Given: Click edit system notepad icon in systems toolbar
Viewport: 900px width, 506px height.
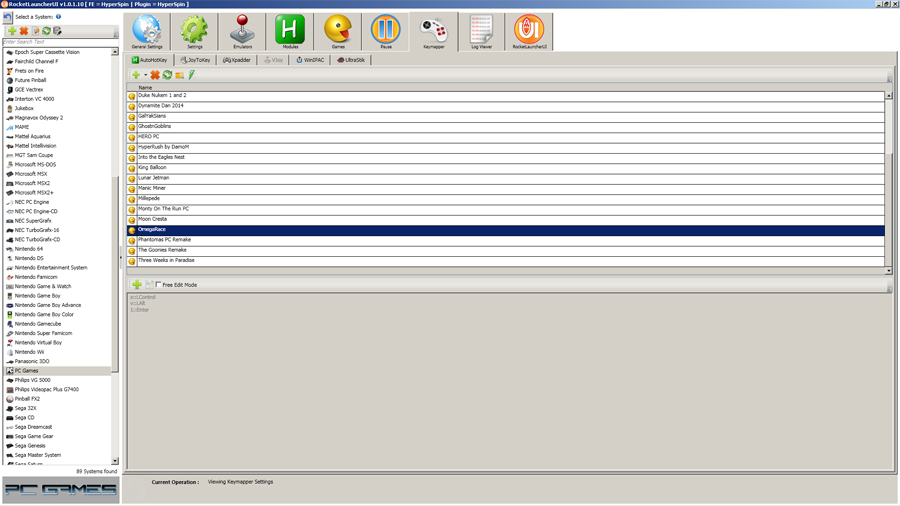Looking at the screenshot, I should pyautogui.click(x=36, y=31).
